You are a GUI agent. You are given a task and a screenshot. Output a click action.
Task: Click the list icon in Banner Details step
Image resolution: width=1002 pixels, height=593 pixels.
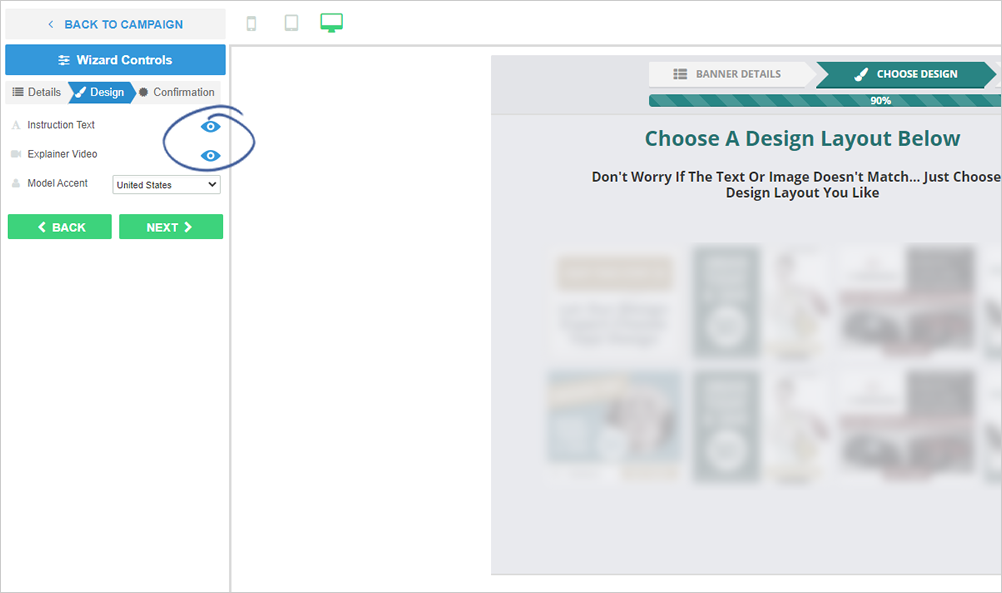(680, 74)
